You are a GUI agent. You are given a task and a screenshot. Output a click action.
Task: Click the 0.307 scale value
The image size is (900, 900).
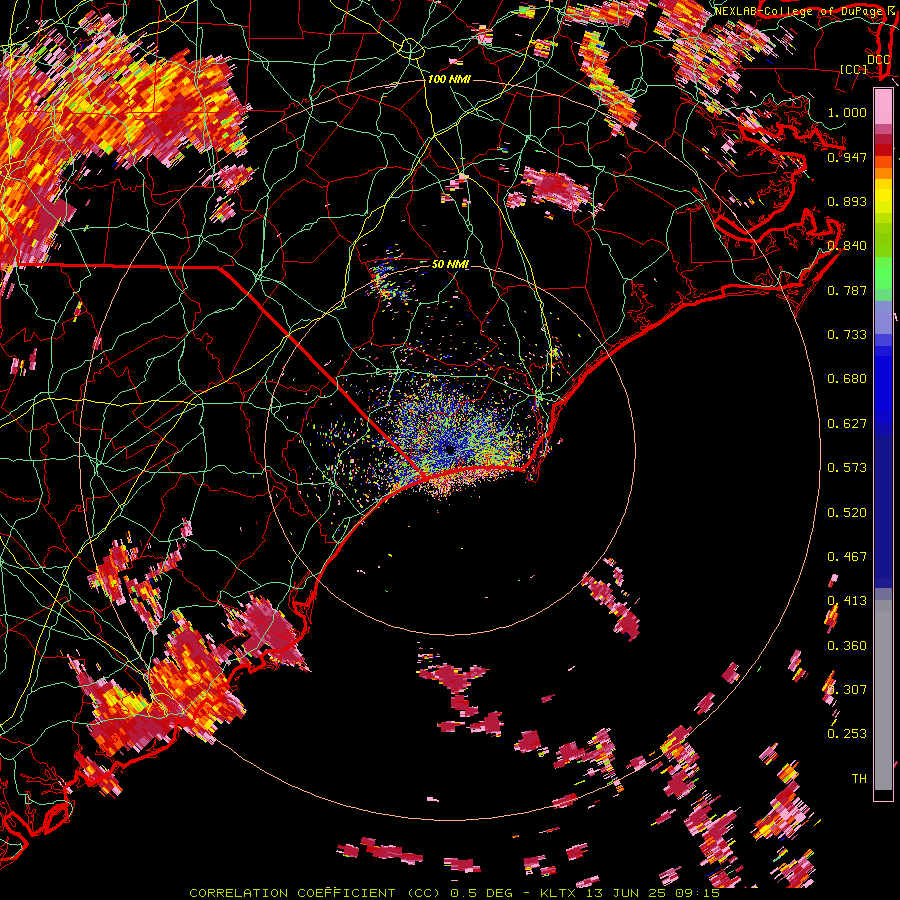[847, 690]
